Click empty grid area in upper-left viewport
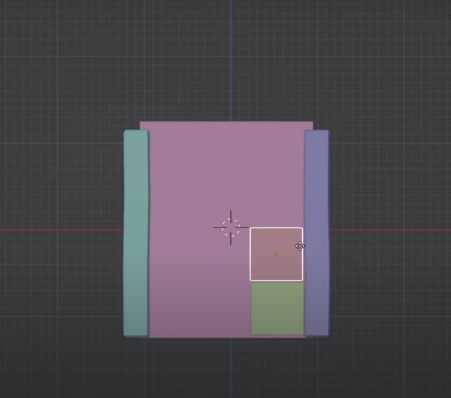 pos(60,60)
